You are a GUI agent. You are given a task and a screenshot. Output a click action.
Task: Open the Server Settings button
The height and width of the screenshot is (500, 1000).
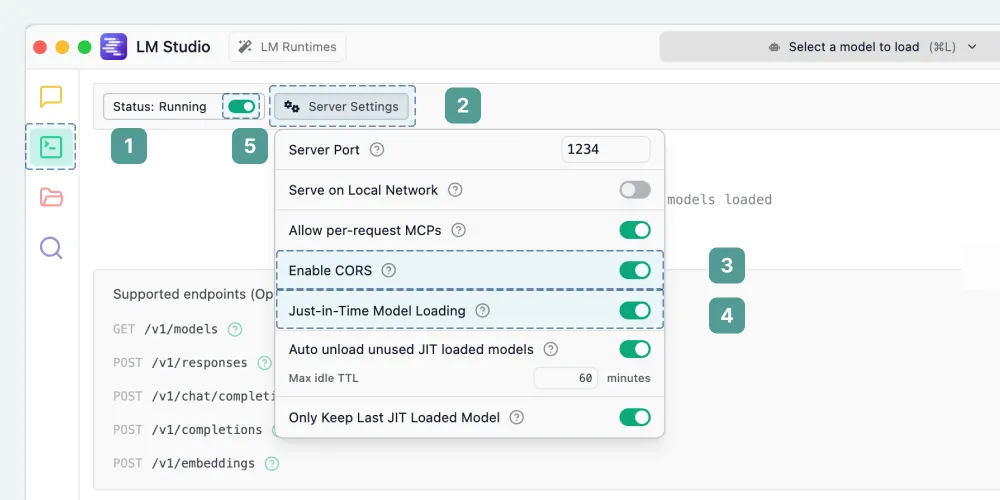pos(342,107)
